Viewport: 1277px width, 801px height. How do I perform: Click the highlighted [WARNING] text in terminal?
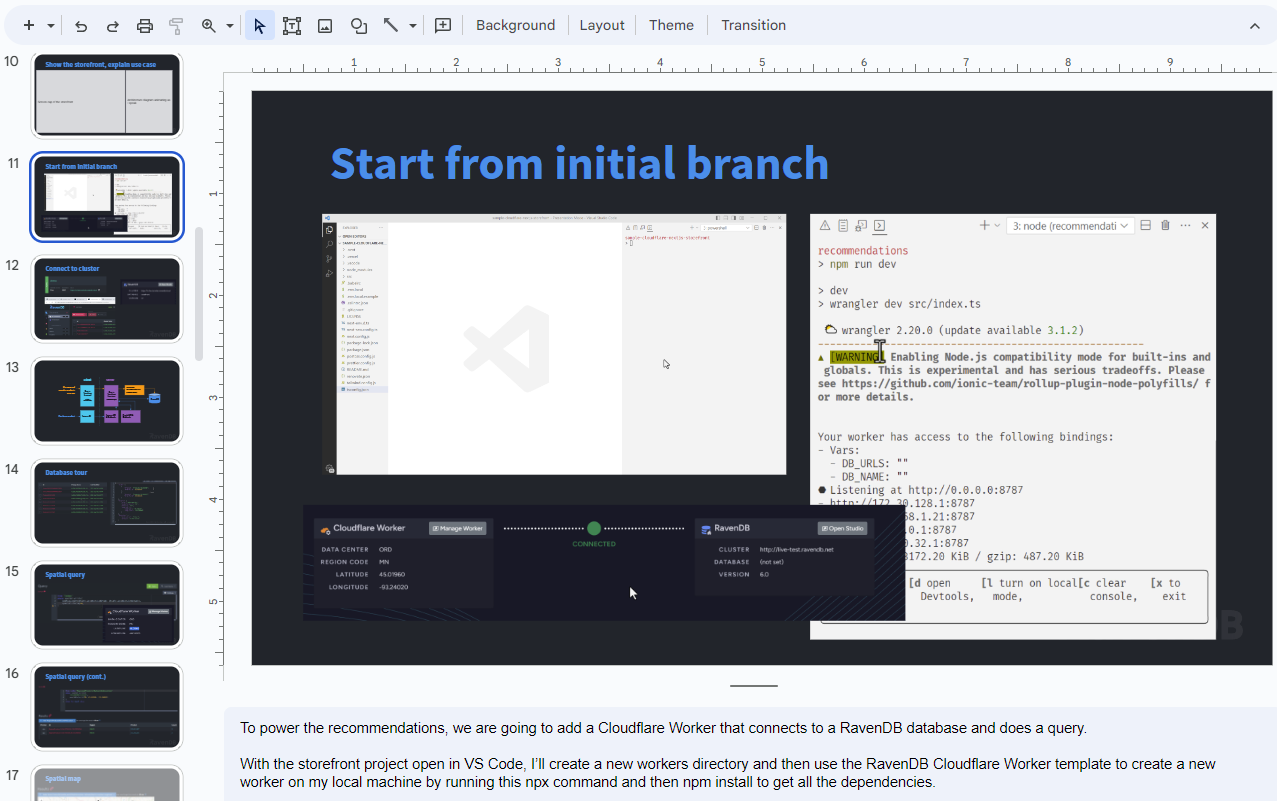[x=857, y=357]
